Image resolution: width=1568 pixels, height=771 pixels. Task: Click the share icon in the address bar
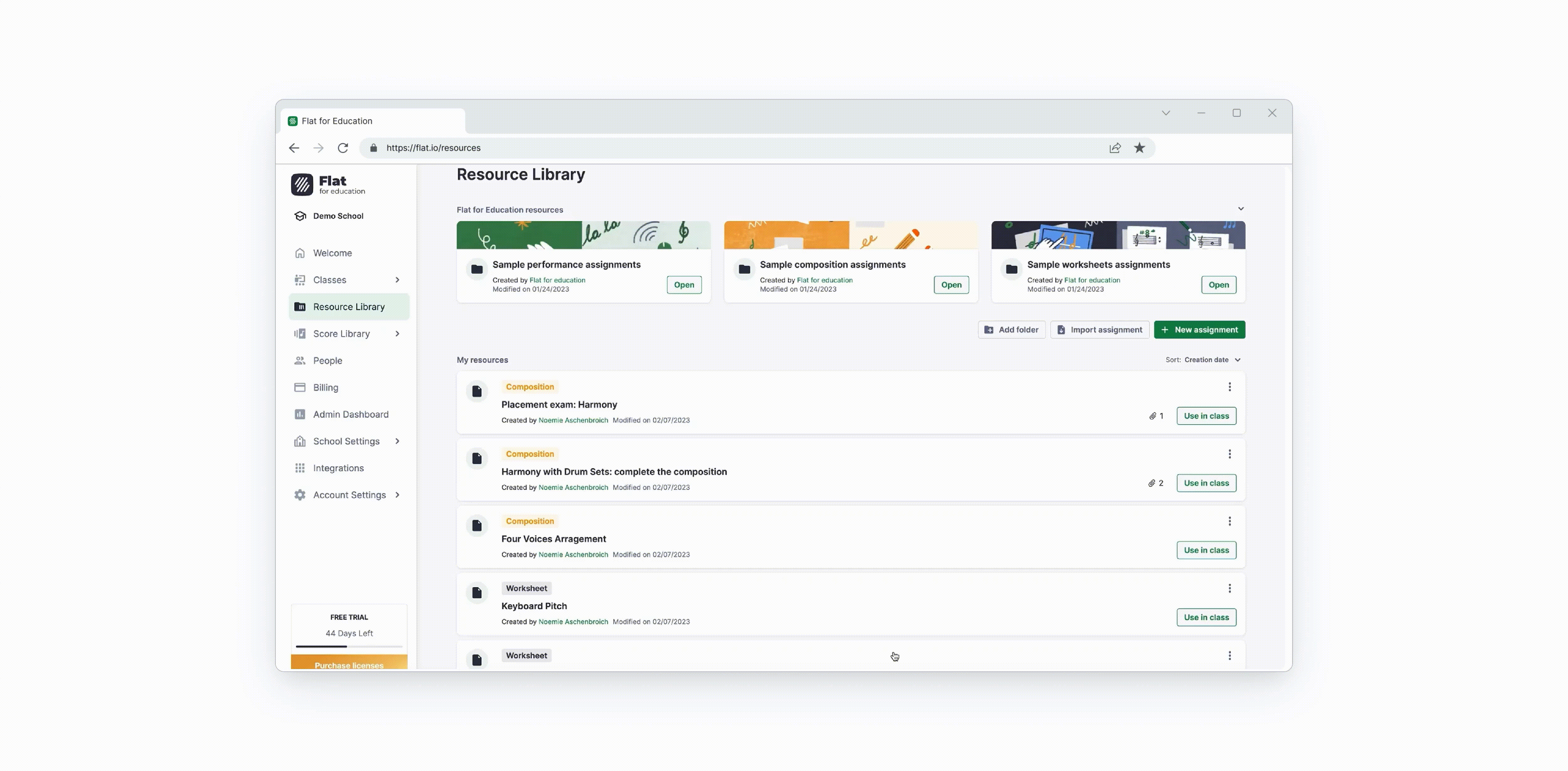tap(1115, 148)
